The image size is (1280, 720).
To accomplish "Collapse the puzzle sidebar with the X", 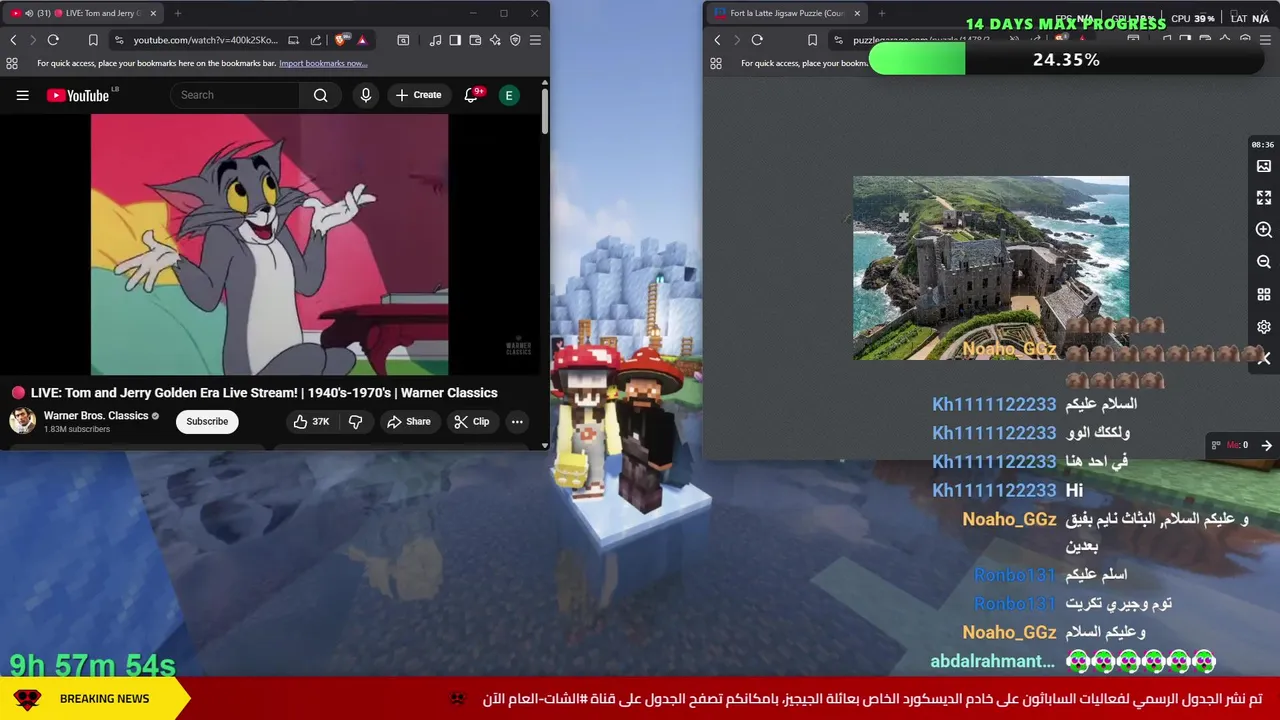I will coord(1265,358).
